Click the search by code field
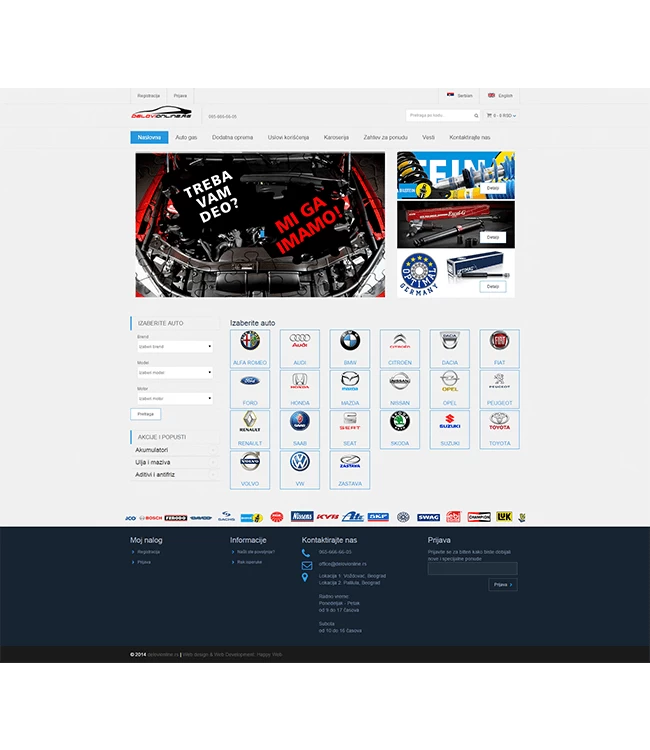Viewport: 650px width, 750px height. pos(439,116)
